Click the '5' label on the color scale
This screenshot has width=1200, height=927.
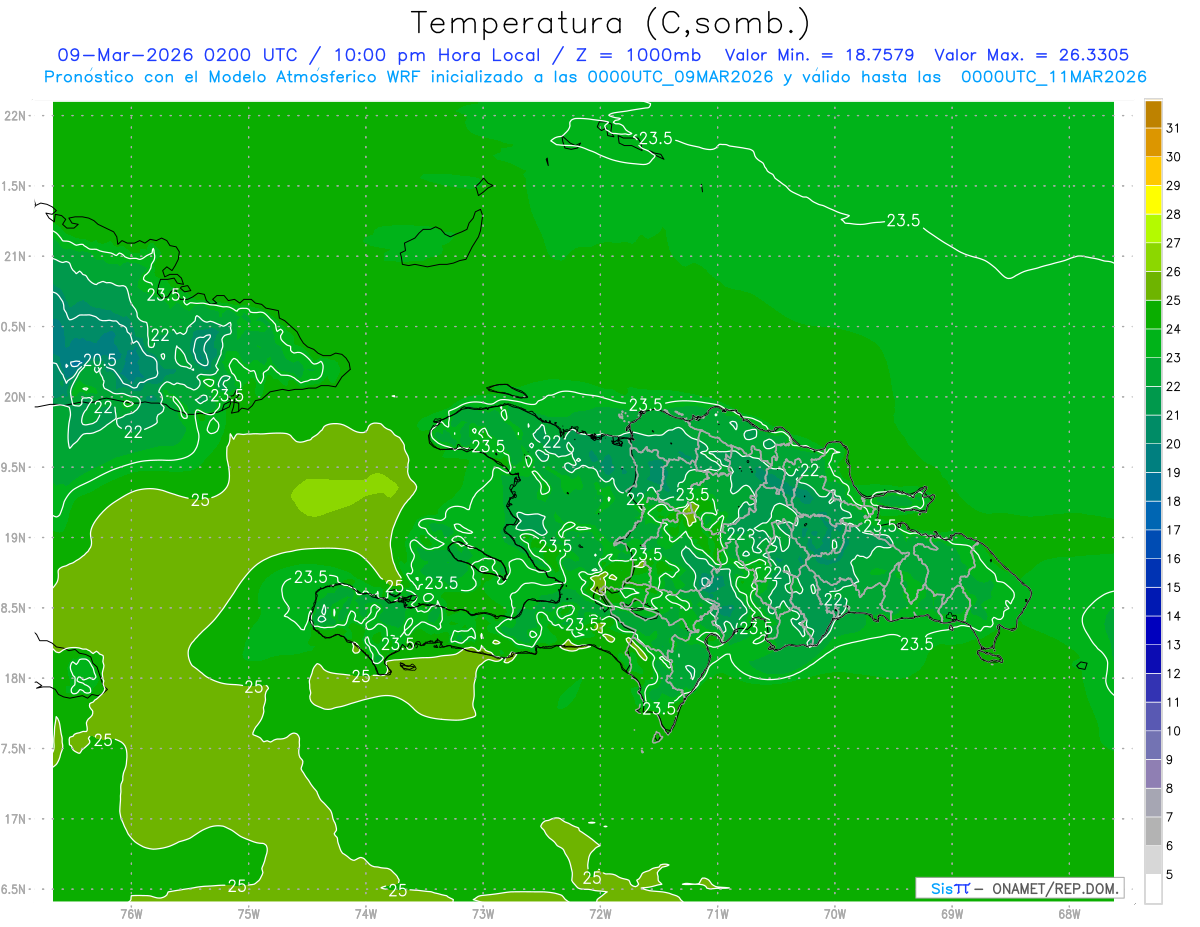click(1169, 875)
